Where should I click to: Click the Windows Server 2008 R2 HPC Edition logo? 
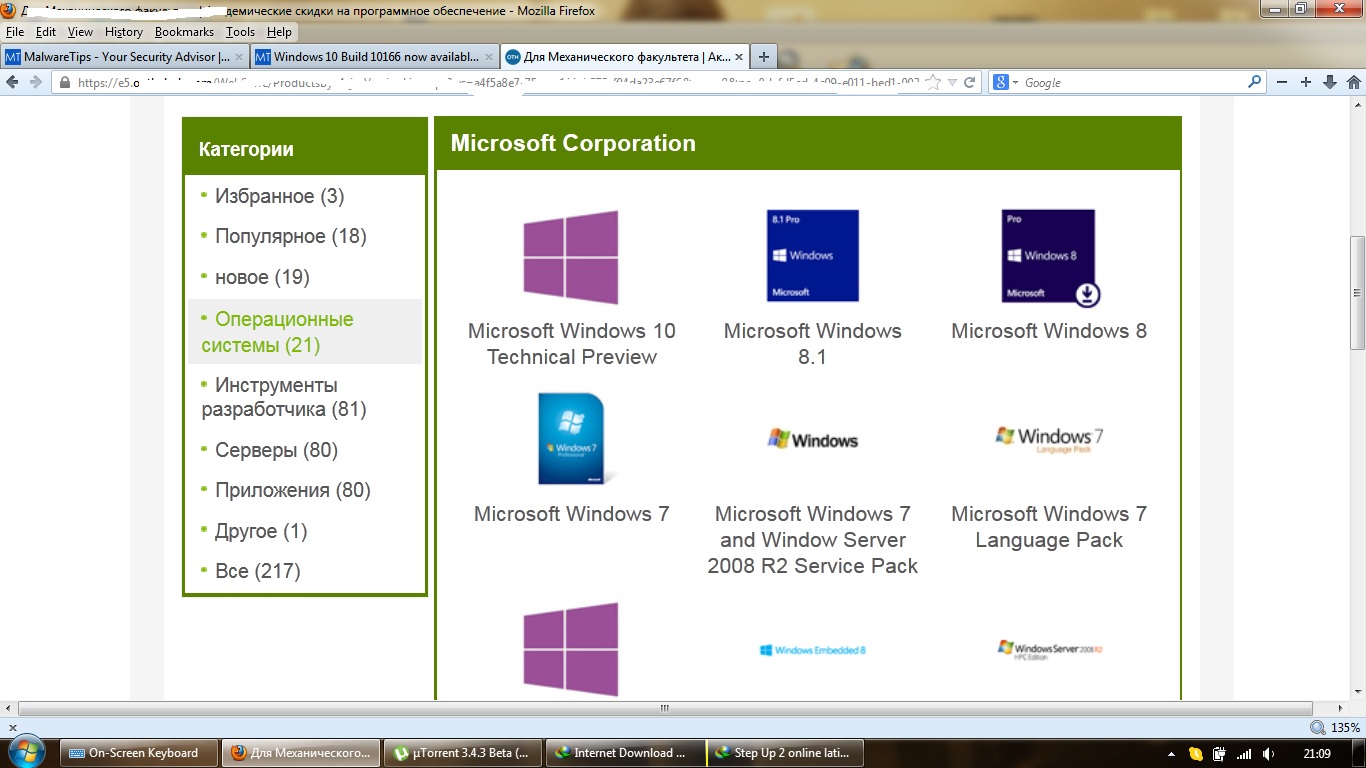pyautogui.click(x=1049, y=650)
